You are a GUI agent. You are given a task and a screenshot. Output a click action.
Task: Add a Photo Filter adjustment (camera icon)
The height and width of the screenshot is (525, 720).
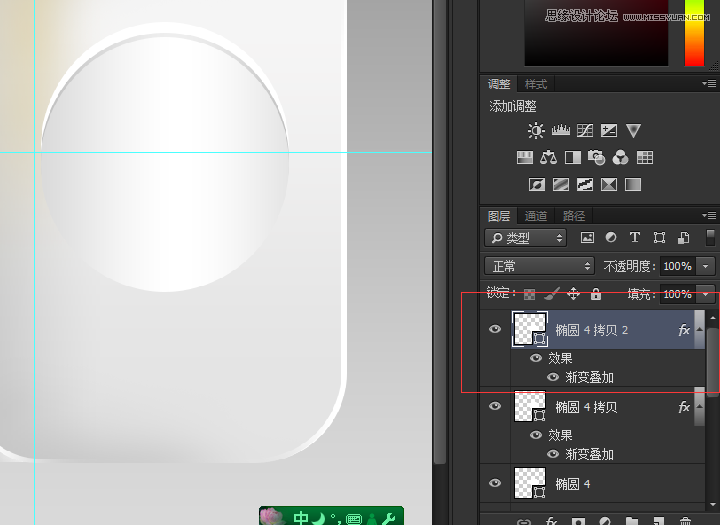click(x=596, y=158)
